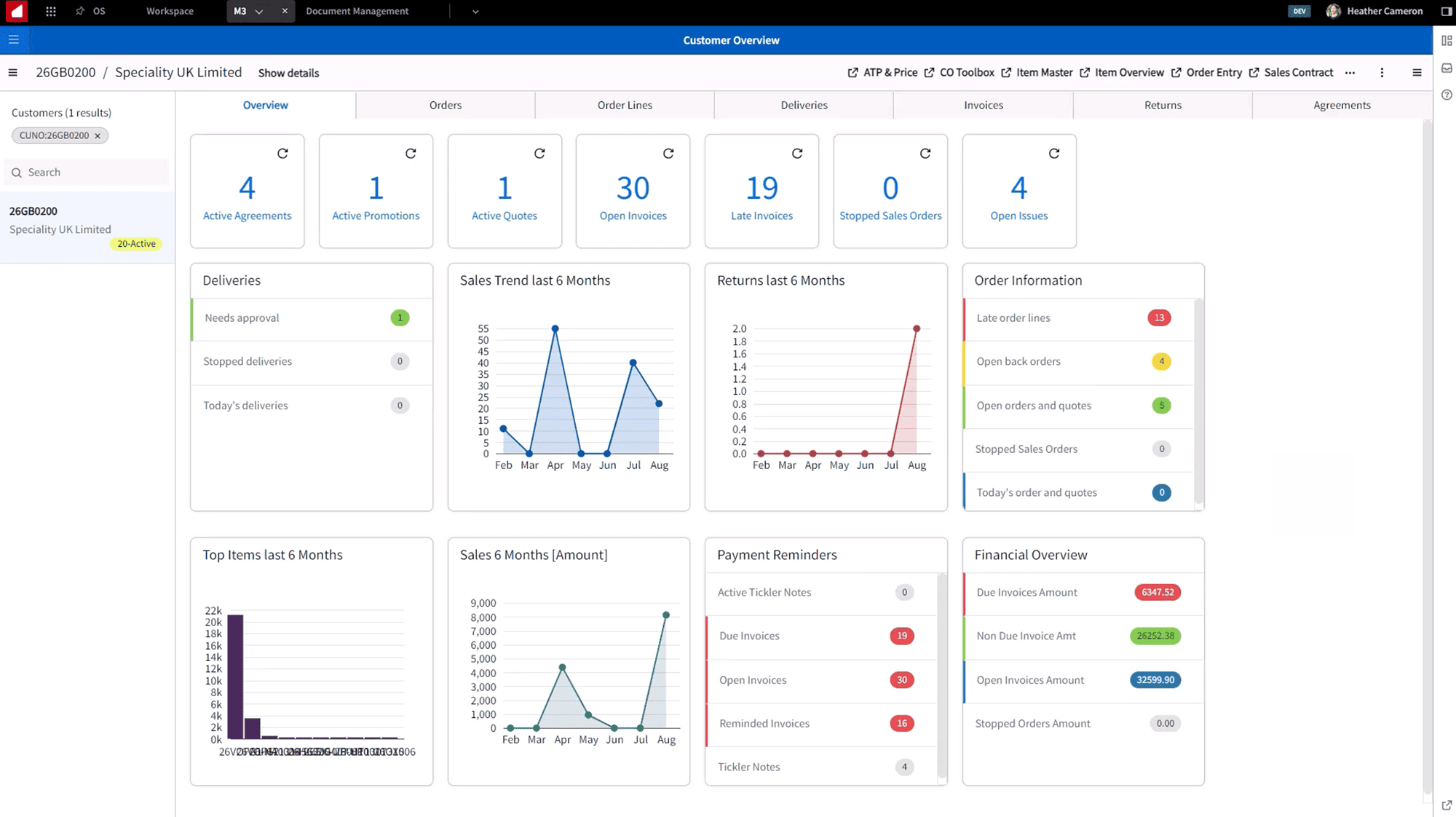Refresh the Open Invoices card

click(x=668, y=153)
